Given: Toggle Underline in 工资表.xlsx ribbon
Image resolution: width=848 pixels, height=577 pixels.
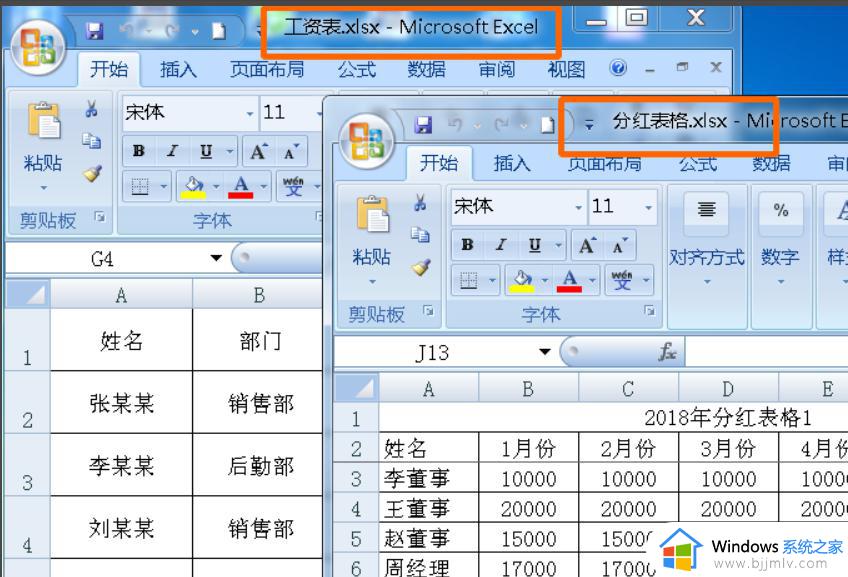Looking at the screenshot, I should [206, 151].
